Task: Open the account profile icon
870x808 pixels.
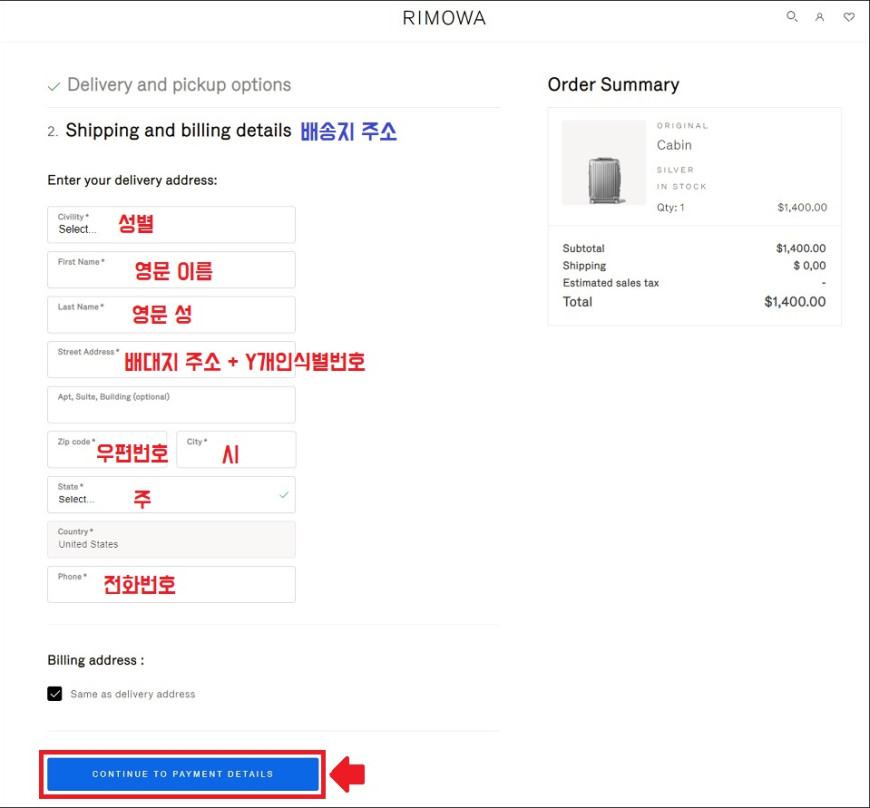Action: 820,17
